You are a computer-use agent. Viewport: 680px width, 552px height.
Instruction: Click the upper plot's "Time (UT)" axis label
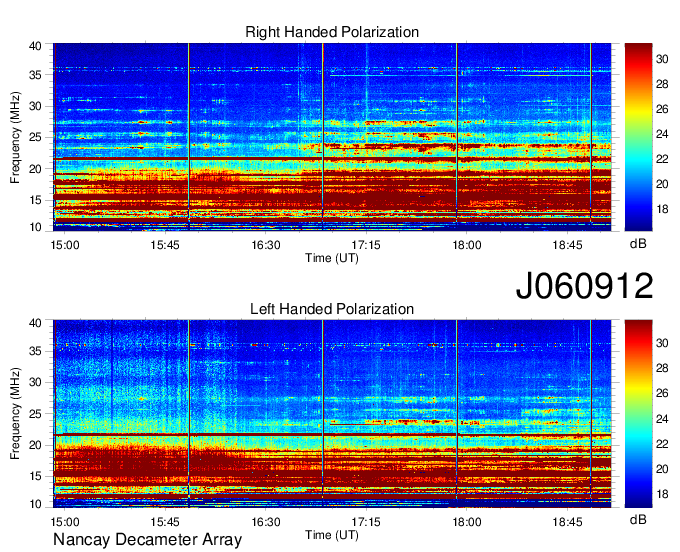(x=332, y=258)
